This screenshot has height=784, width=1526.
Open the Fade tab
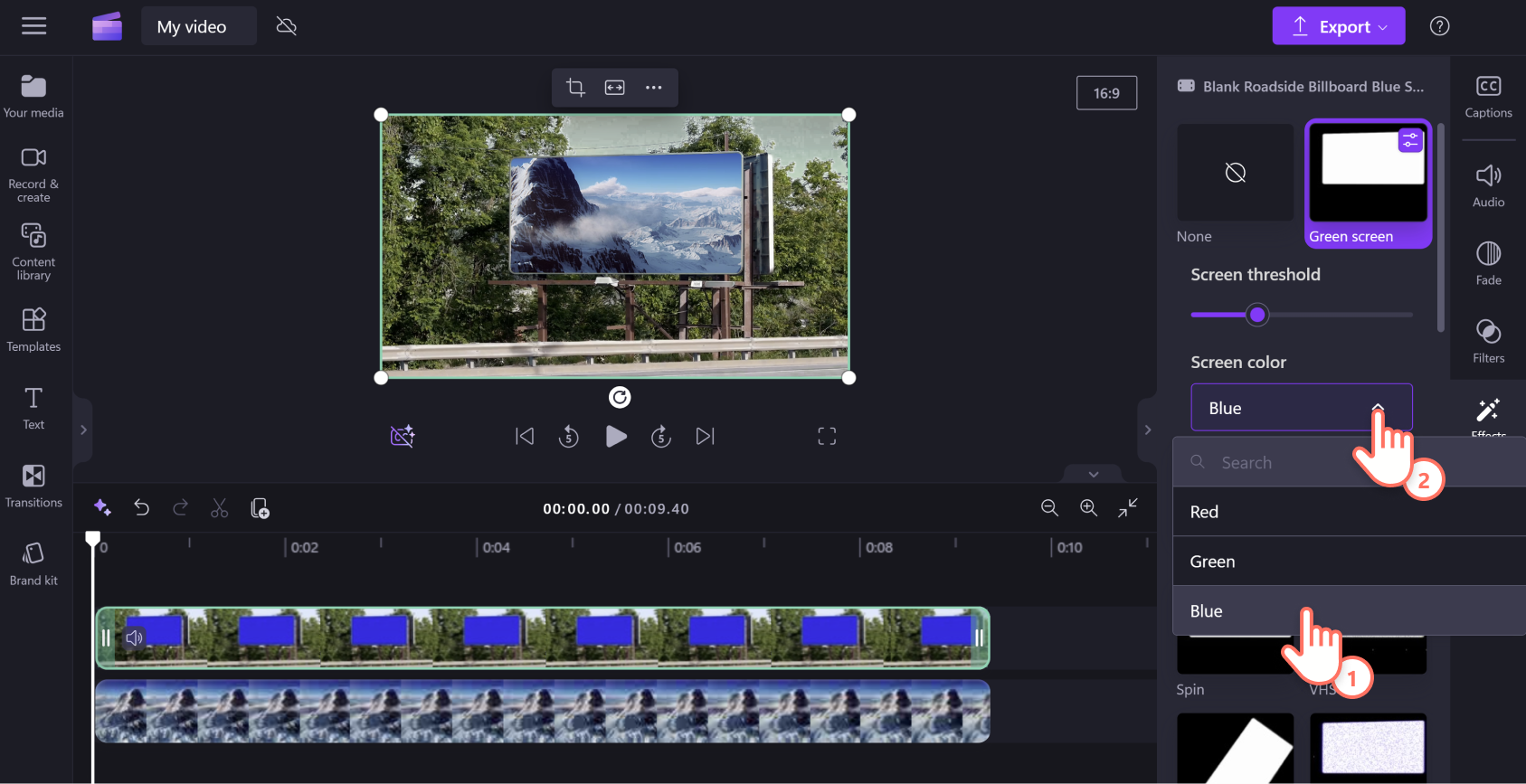click(x=1488, y=264)
